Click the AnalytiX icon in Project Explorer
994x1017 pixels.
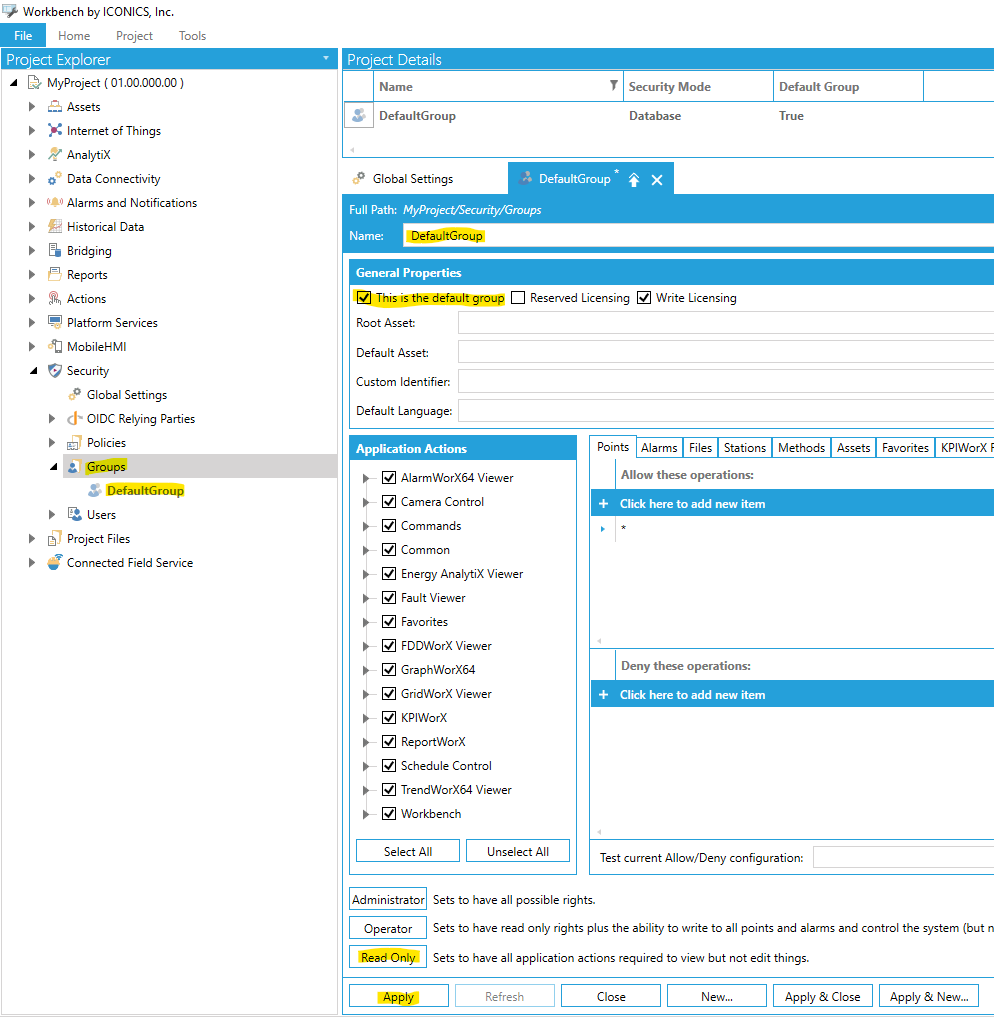tap(55, 155)
